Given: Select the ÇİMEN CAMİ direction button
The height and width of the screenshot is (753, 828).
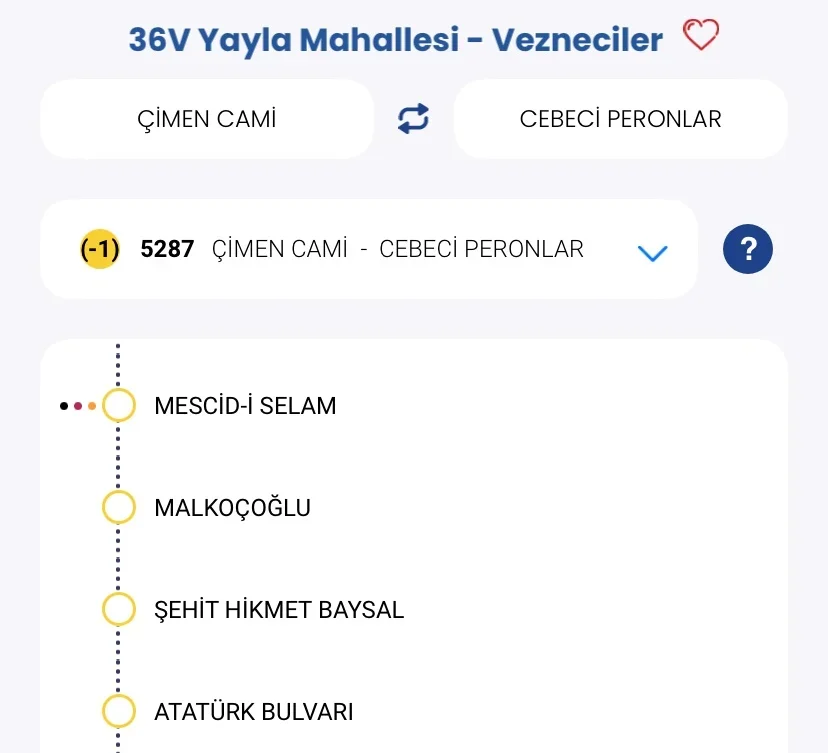Looking at the screenshot, I should [x=206, y=119].
